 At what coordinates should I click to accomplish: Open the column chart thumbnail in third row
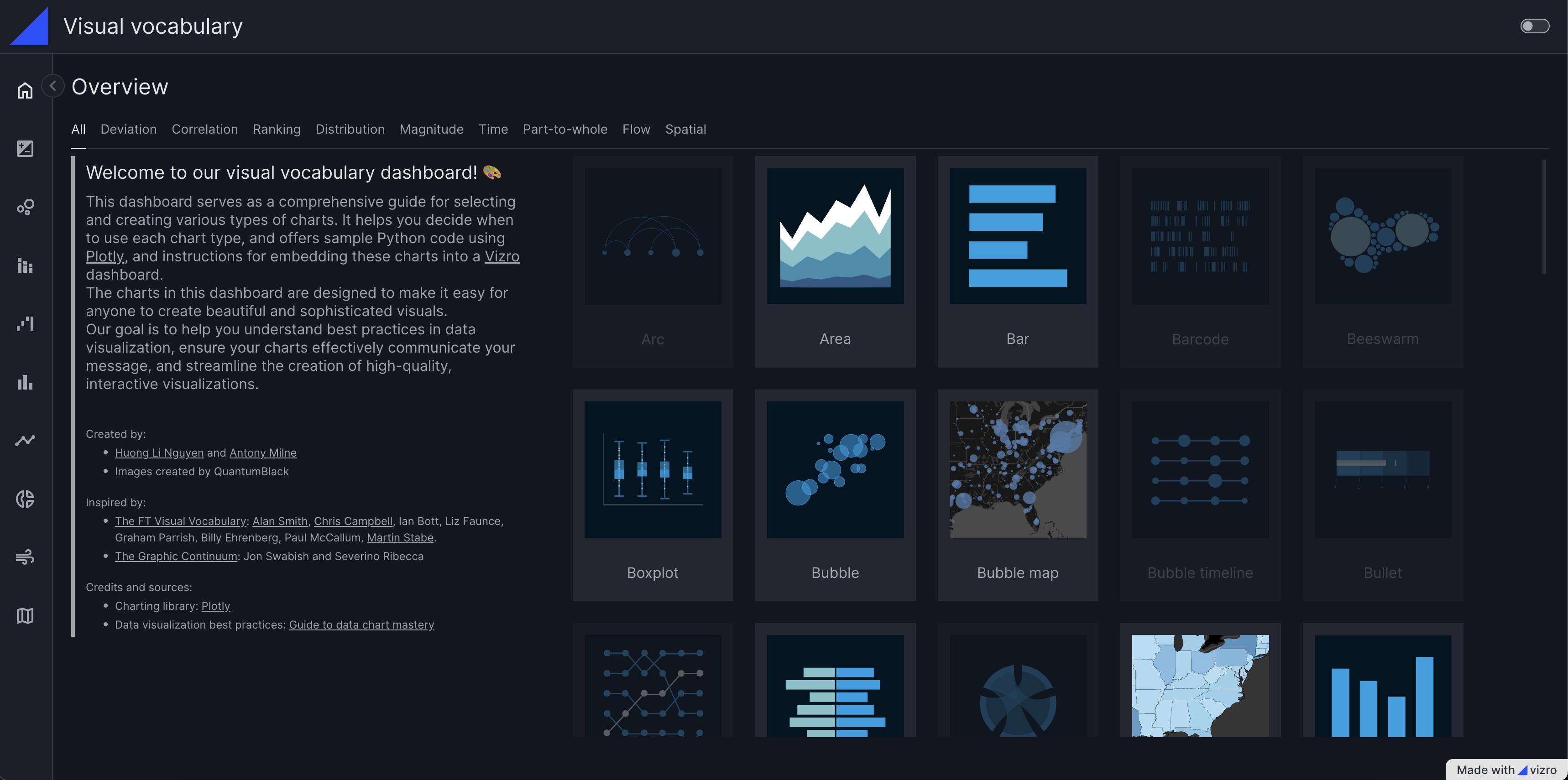tap(1383, 686)
